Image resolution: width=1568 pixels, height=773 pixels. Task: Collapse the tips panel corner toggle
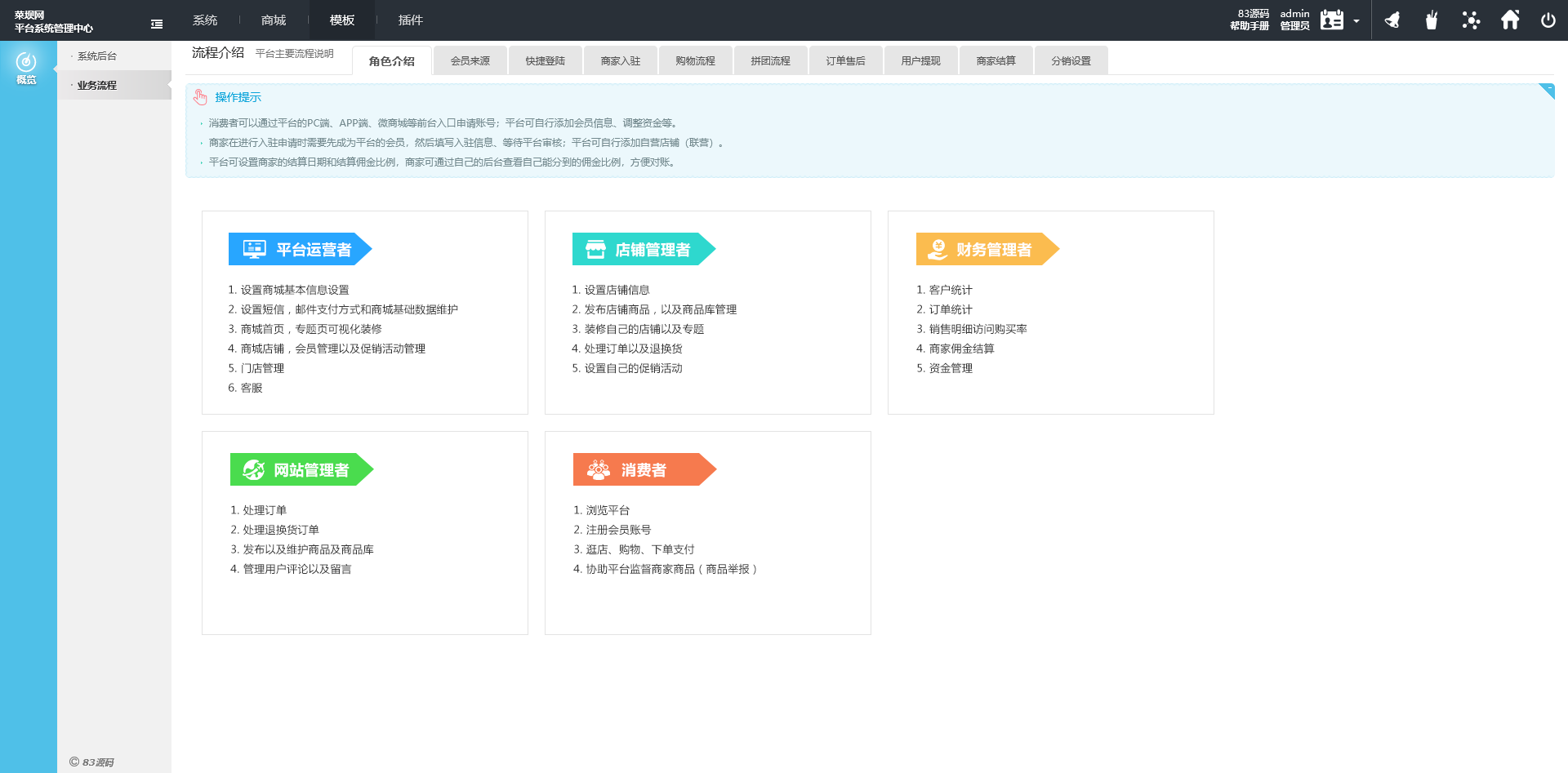tap(1546, 91)
